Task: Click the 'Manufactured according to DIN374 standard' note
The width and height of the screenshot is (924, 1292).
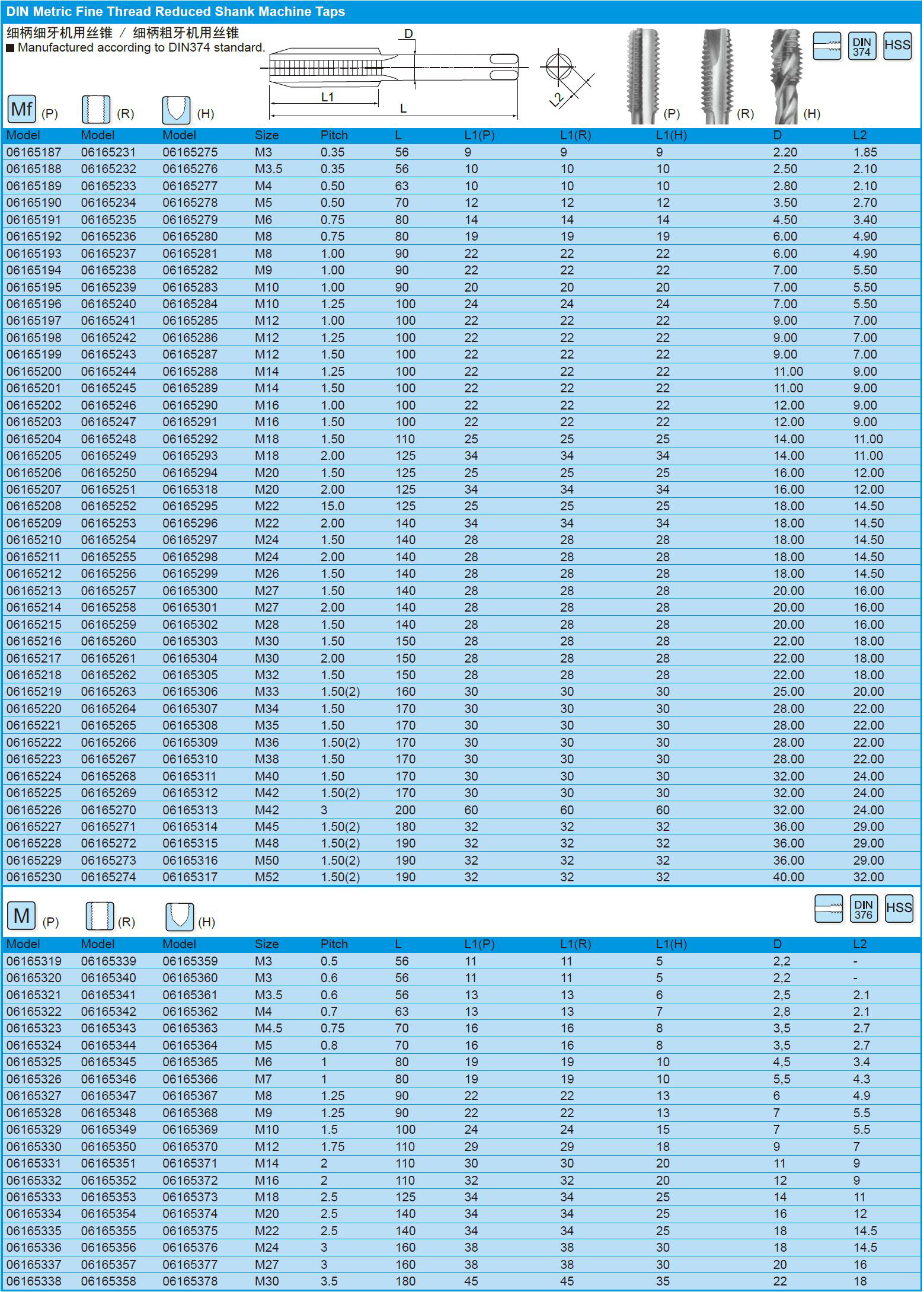Action: tap(141, 48)
